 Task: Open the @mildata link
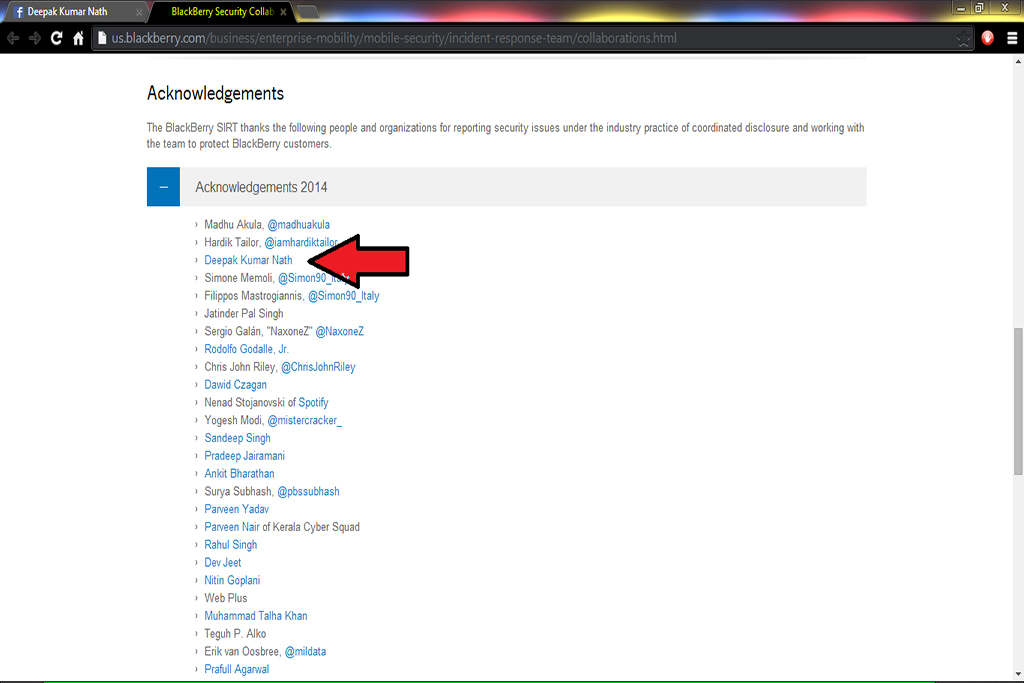click(305, 652)
